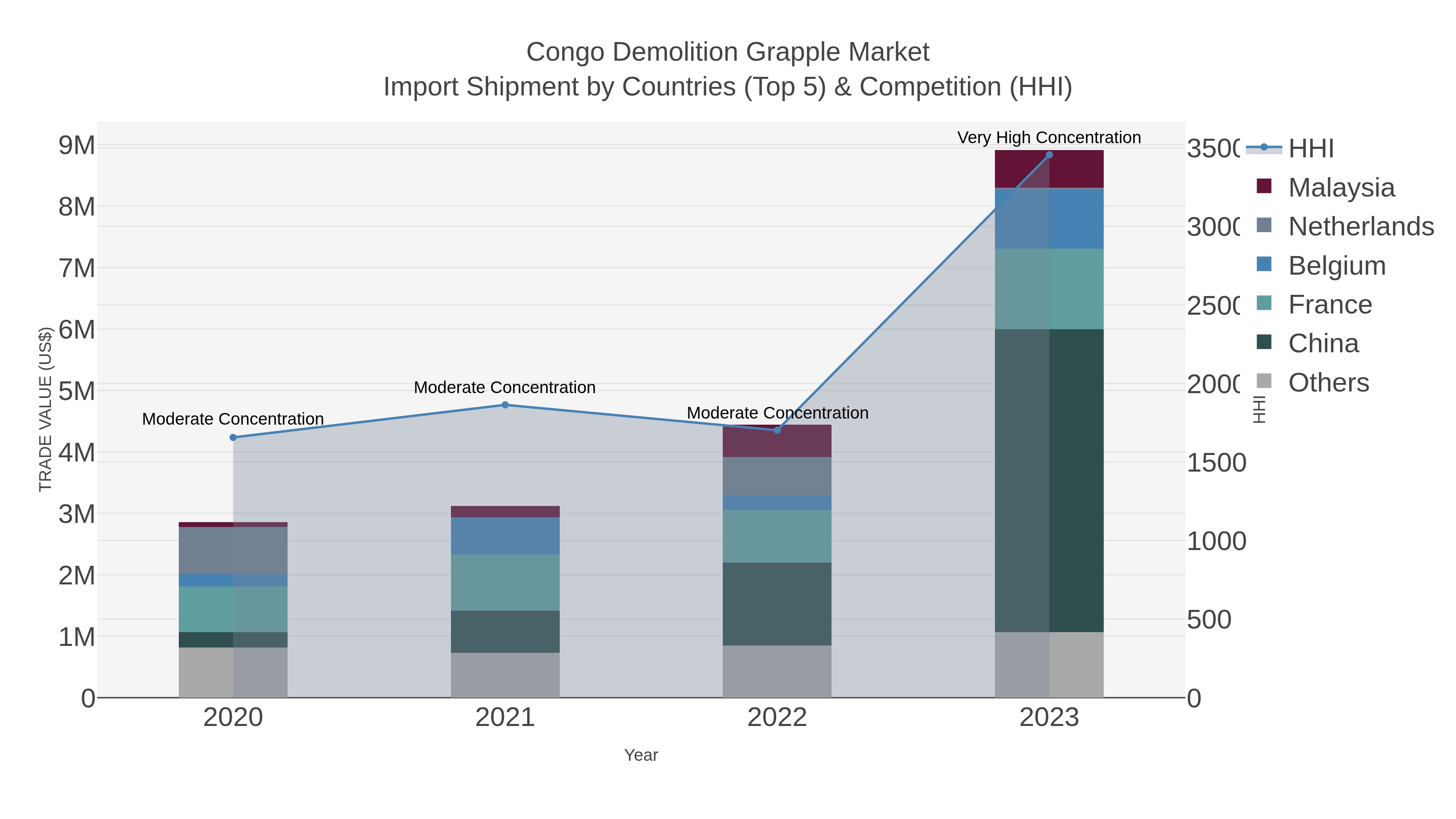Click the 'Year' axis title
This screenshot has width=1456, height=819.
pyautogui.click(x=641, y=755)
